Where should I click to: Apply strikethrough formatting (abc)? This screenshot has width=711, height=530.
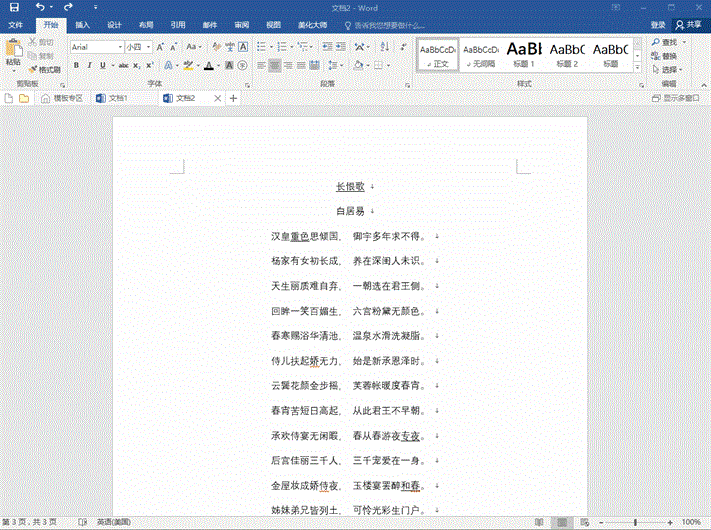tap(123, 66)
